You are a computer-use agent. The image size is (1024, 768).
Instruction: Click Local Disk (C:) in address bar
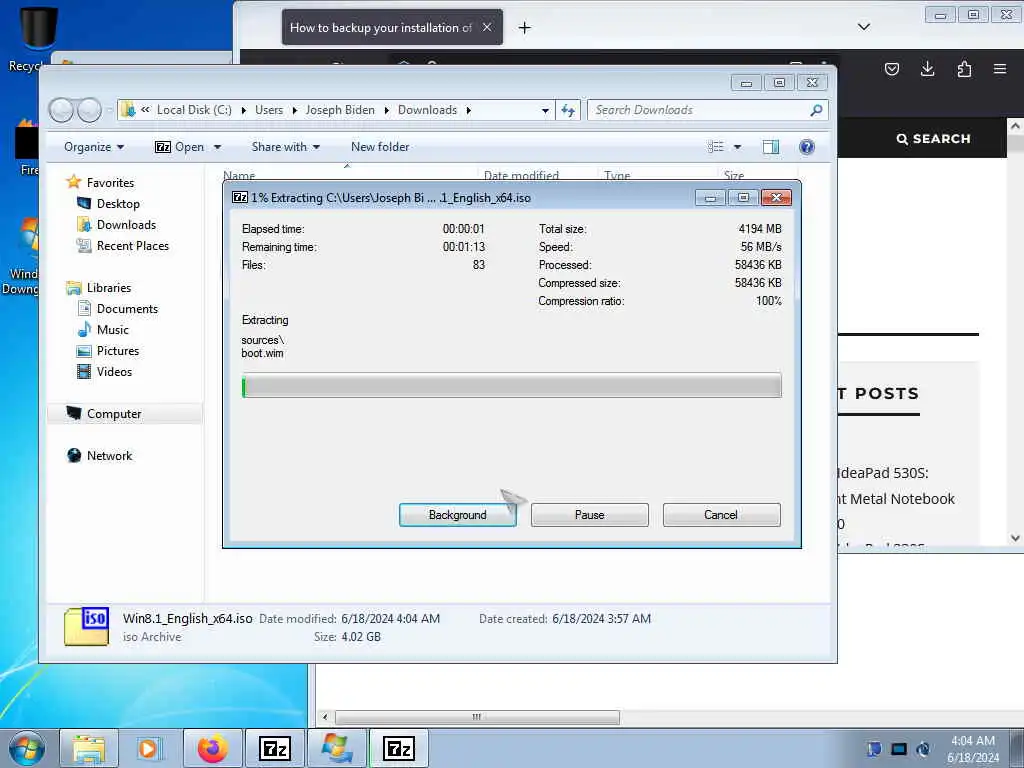coord(194,110)
